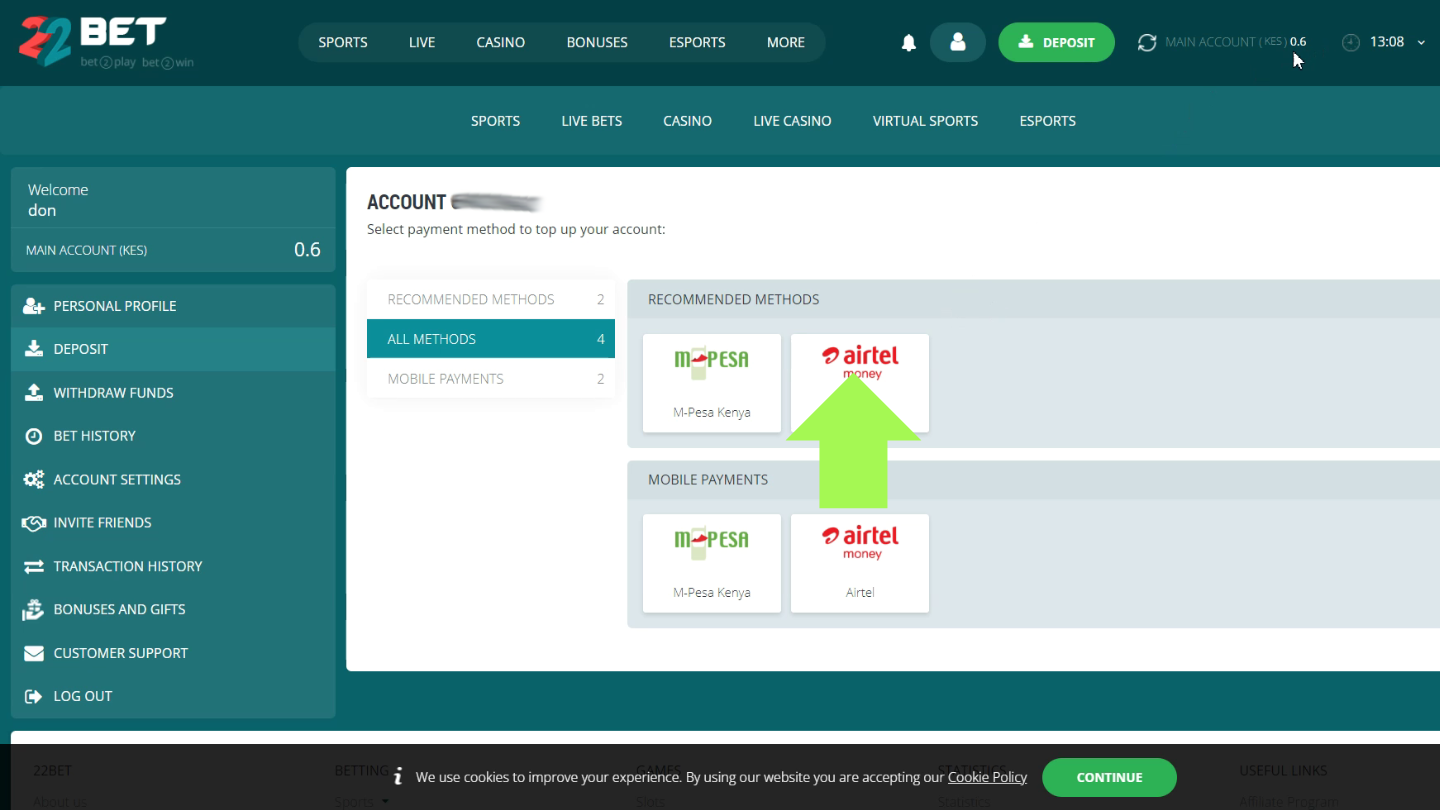This screenshot has height=810, width=1440.
Task: Select M-Pesa Kenya under Mobile Payments
Action: (x=711, y=563)
